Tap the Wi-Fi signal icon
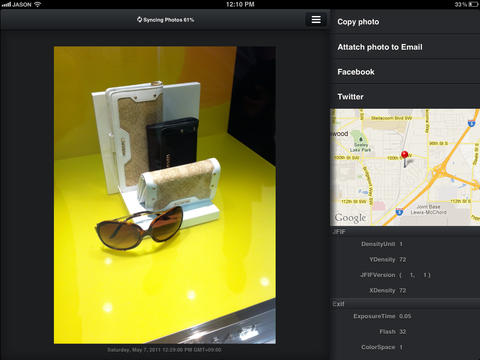The width and height of the screenshot is (480, 360). 37,4
